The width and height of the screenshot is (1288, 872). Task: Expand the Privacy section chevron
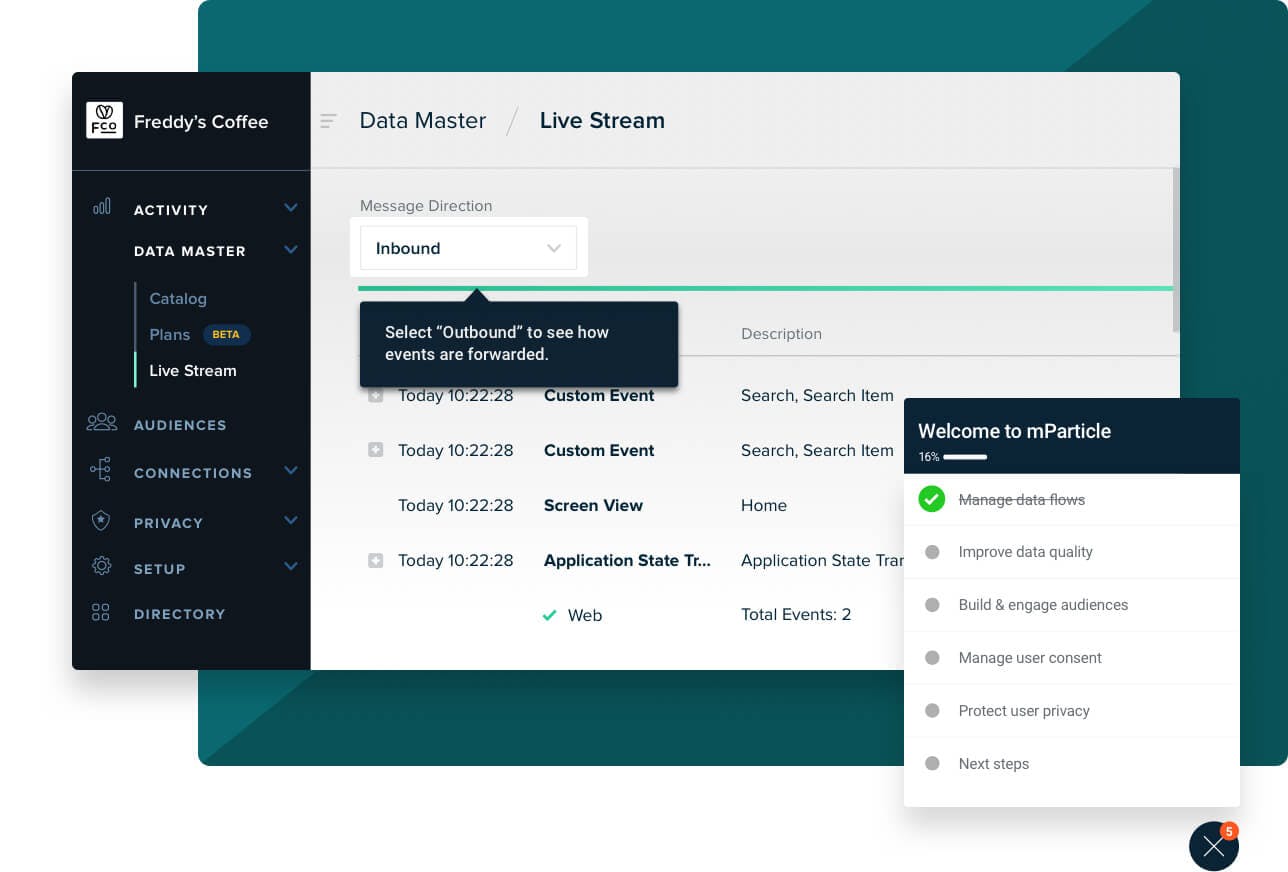tap(291, 520)
